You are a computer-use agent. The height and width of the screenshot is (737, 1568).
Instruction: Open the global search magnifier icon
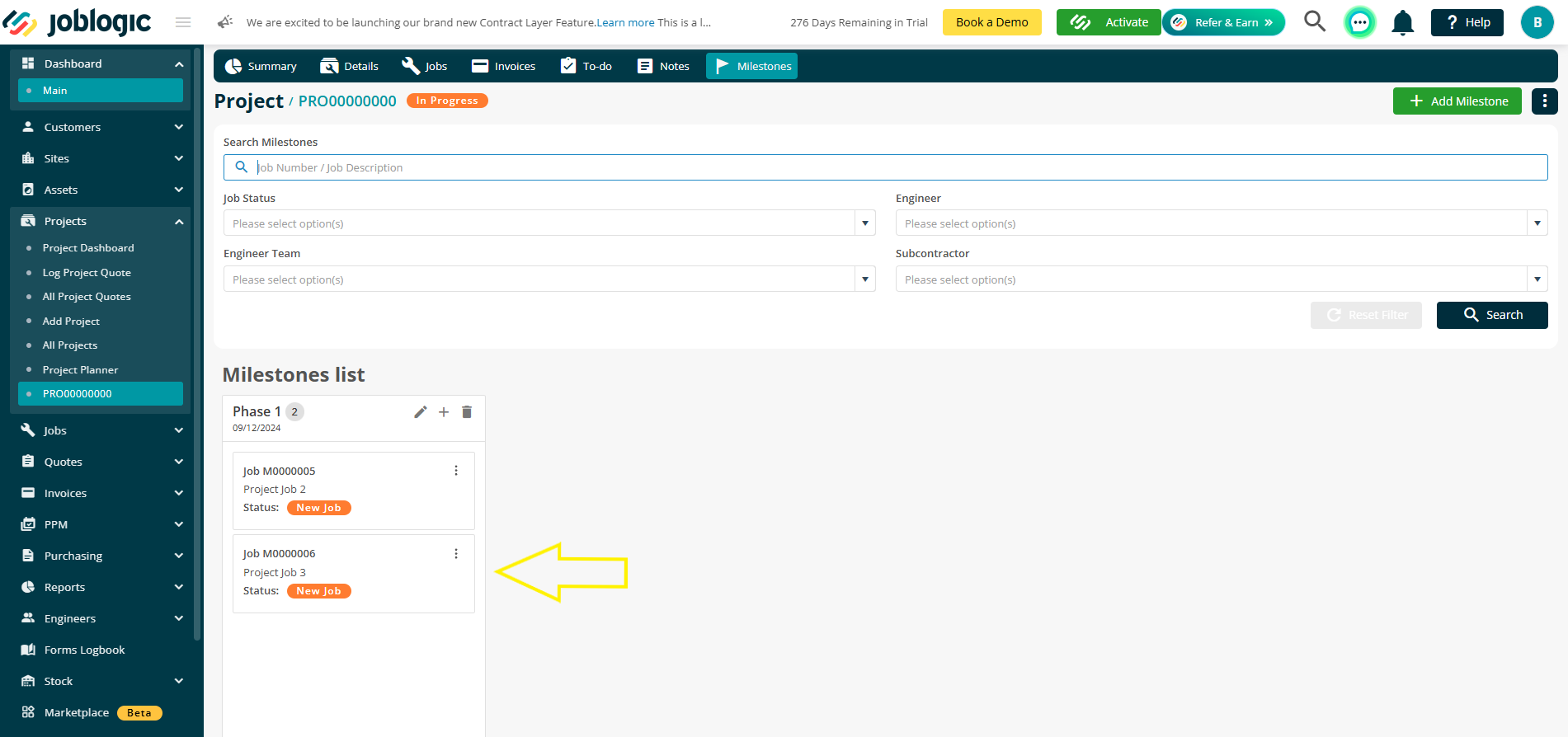pos(1315,21)
